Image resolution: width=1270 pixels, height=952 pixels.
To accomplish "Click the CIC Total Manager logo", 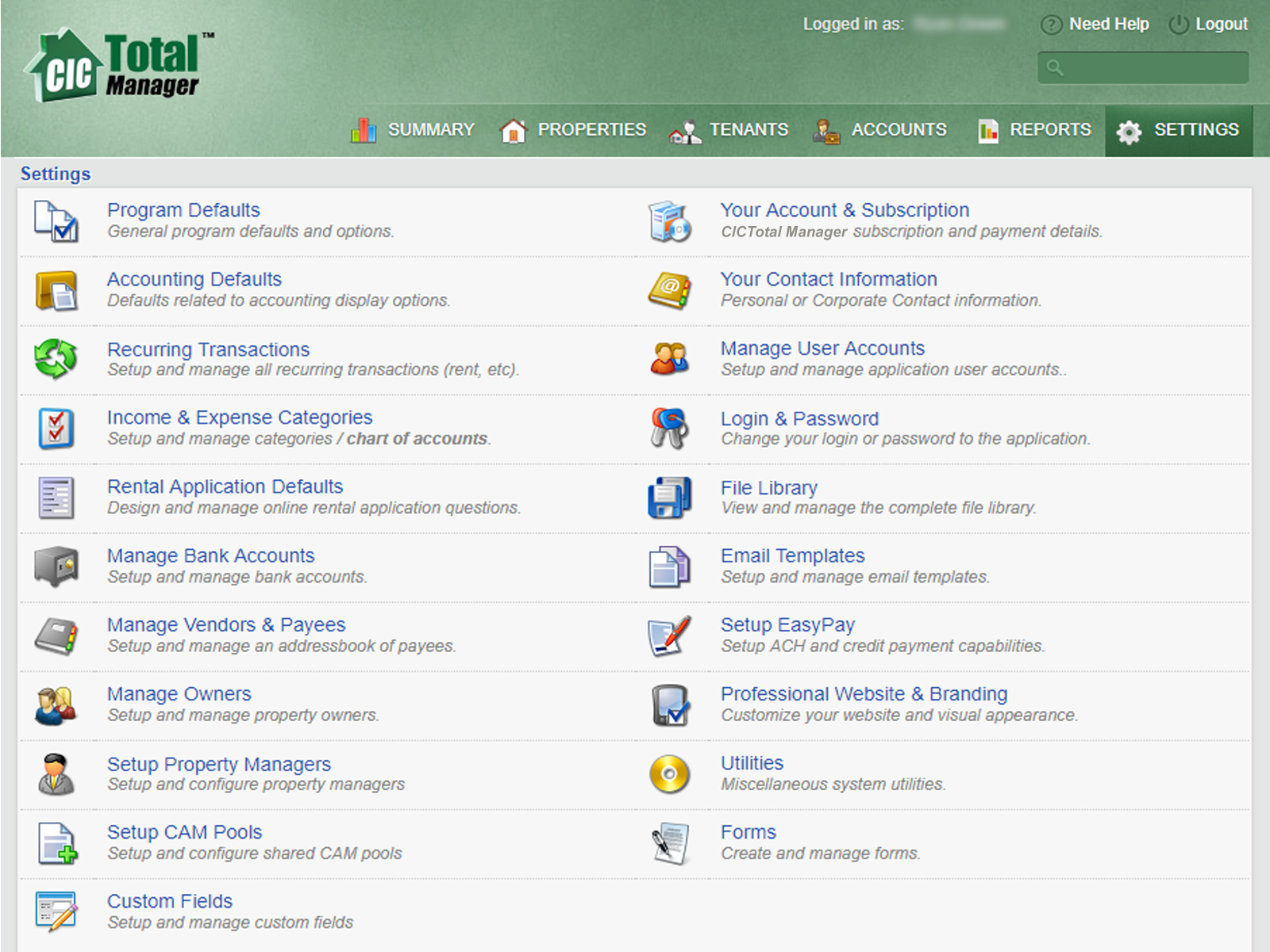I will [x=119, y=66].
